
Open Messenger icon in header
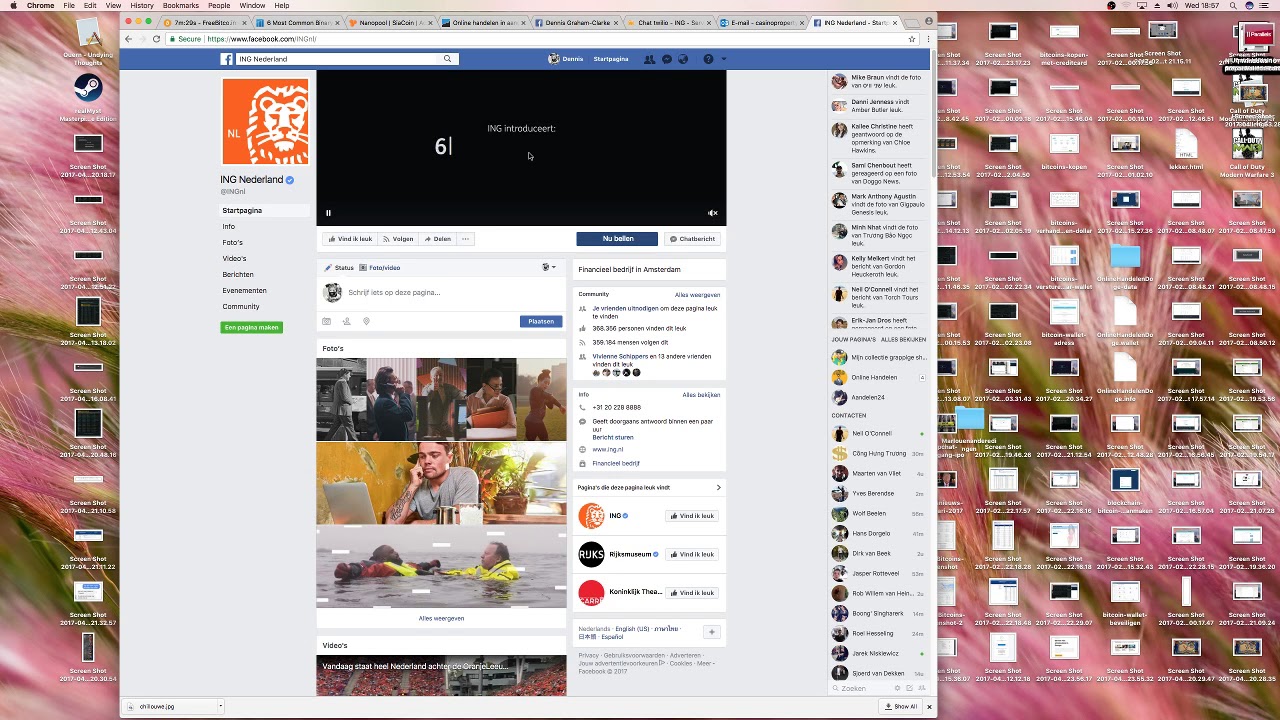coord(667,59)
